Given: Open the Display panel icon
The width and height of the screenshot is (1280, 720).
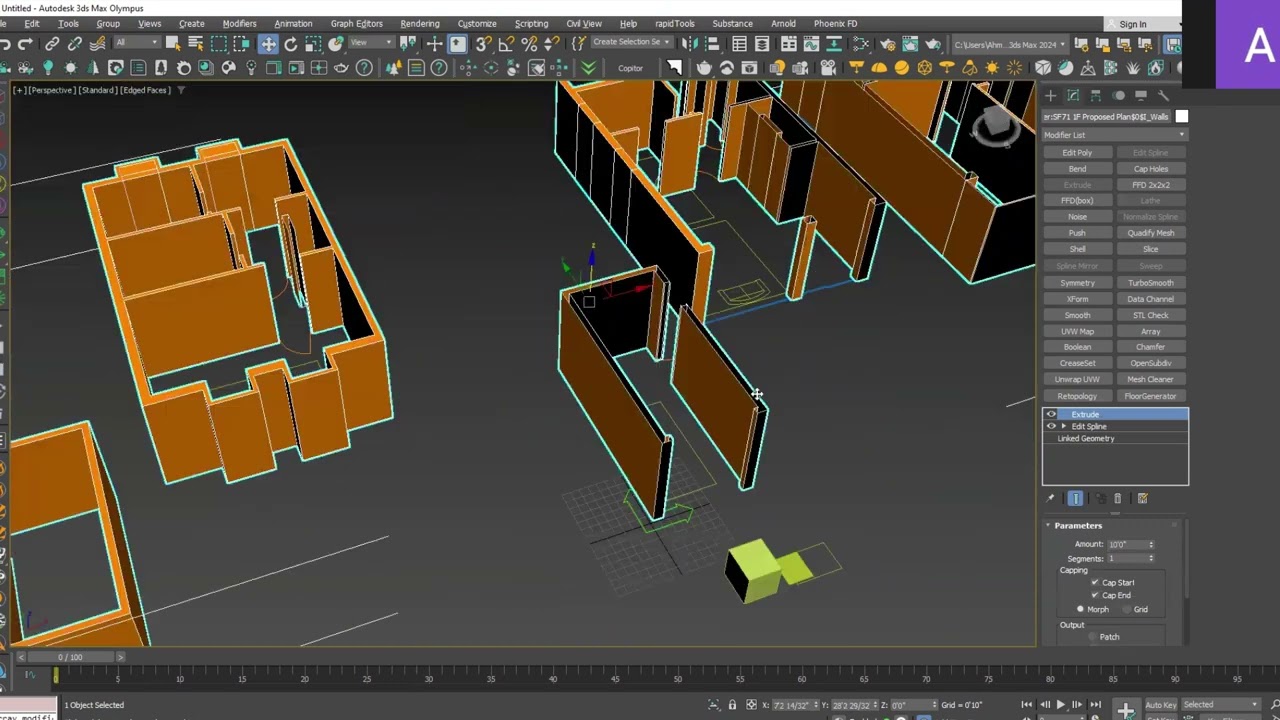Looking at the screenshot, I should click(1140, 95).
